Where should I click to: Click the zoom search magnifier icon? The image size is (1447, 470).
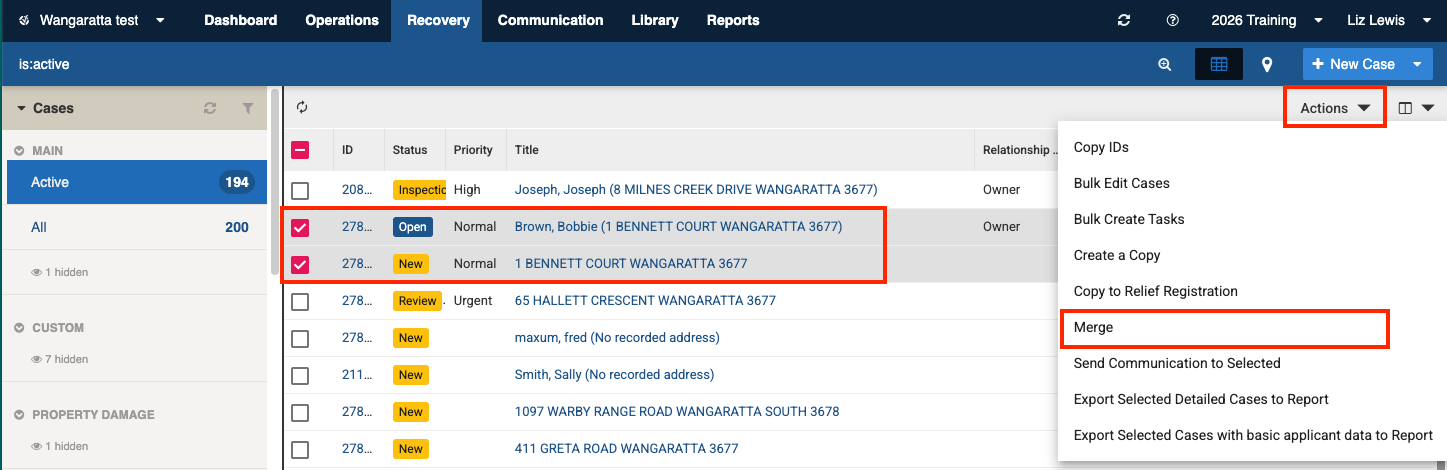tap(1164, 64)
